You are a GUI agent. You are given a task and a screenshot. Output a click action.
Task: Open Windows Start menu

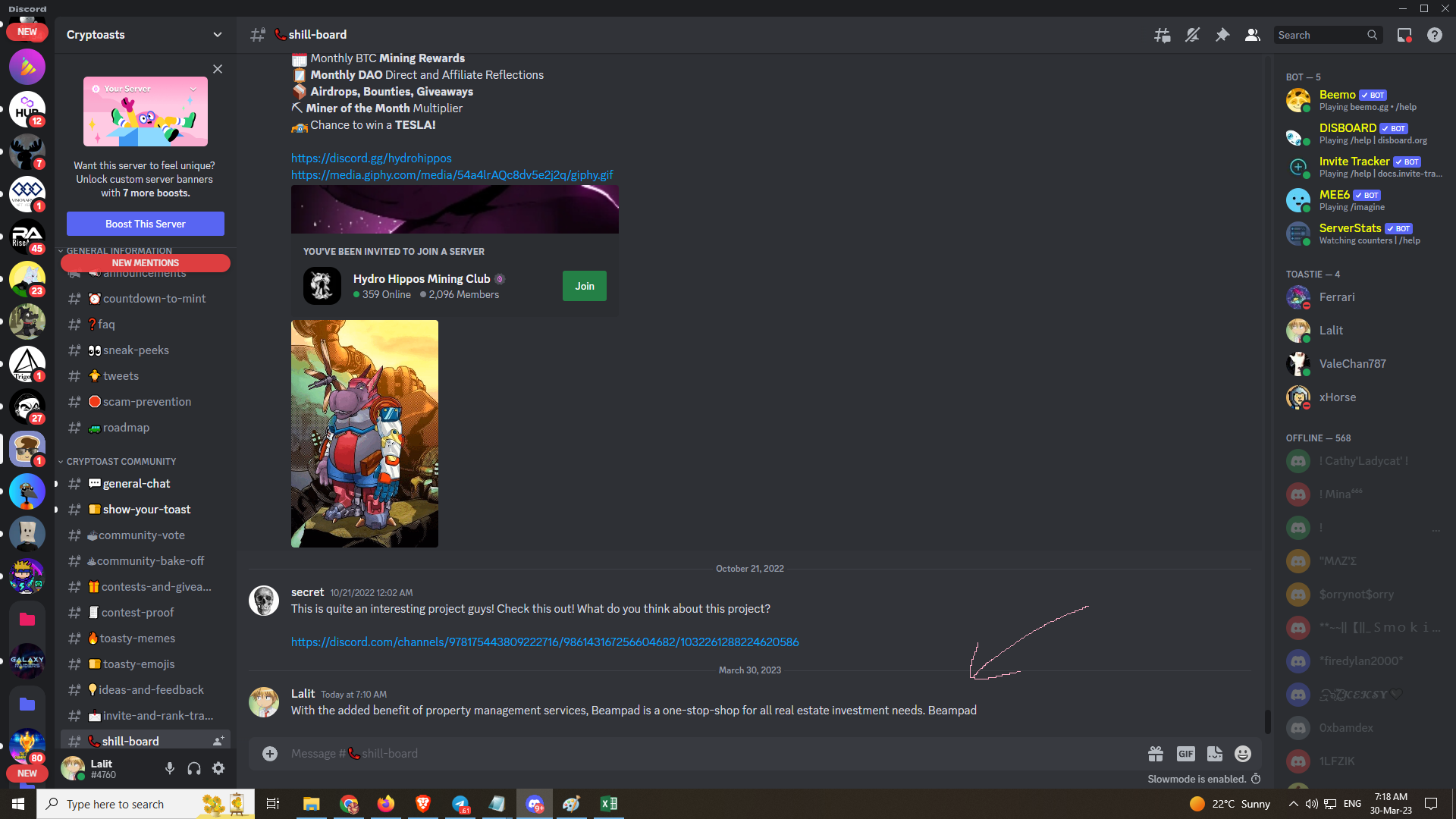(x=18, y=804)
